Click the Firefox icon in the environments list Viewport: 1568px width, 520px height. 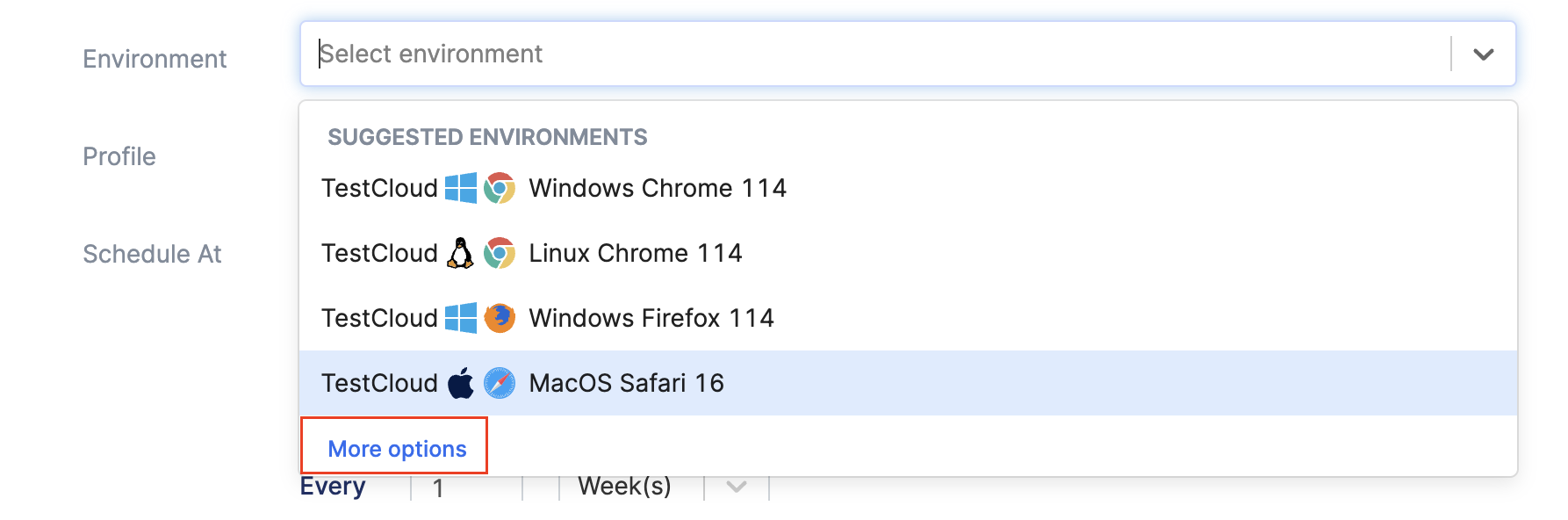click(x=499, y=317)
